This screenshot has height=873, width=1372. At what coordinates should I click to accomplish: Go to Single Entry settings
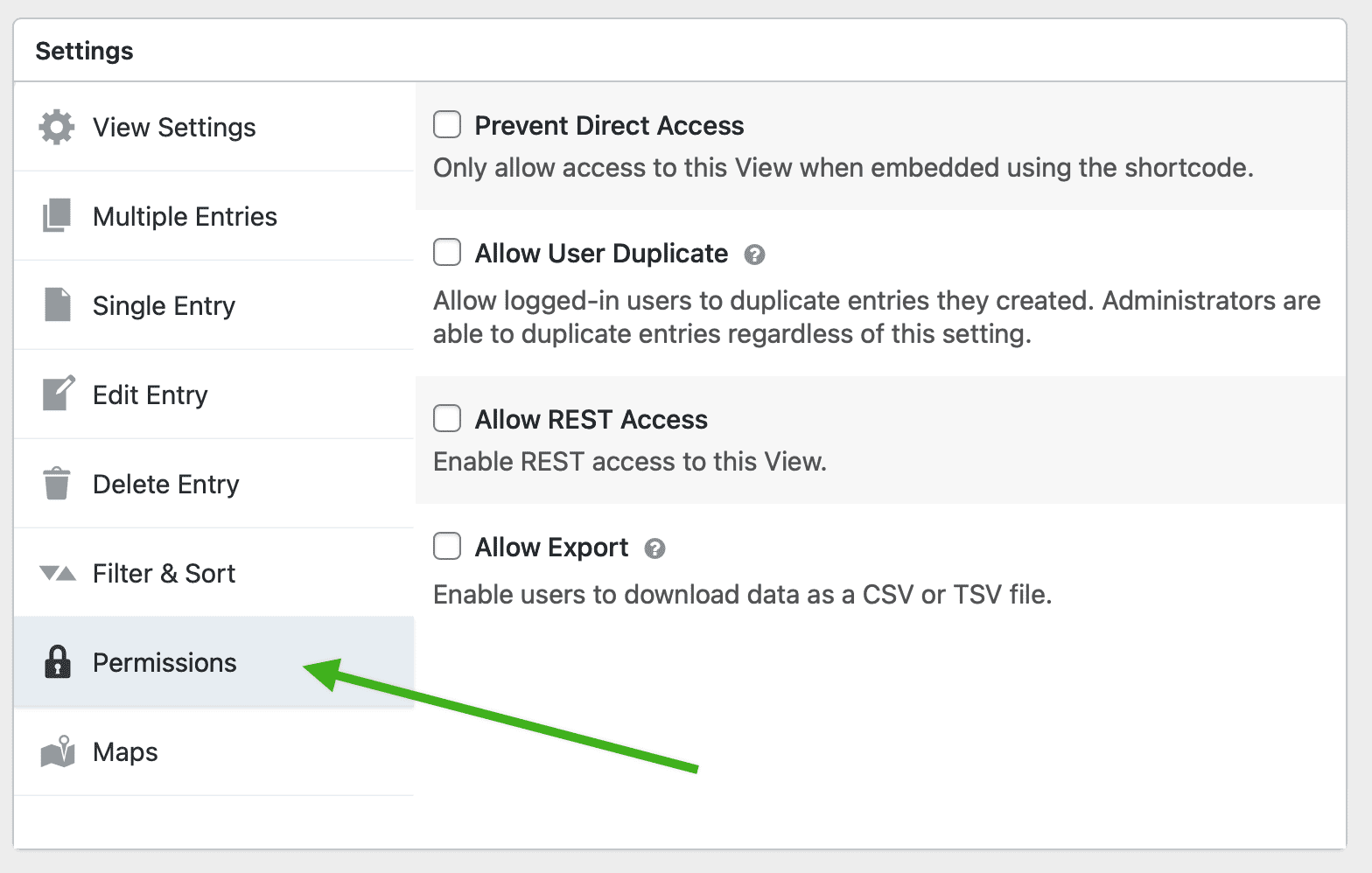[x=164, y=305]
